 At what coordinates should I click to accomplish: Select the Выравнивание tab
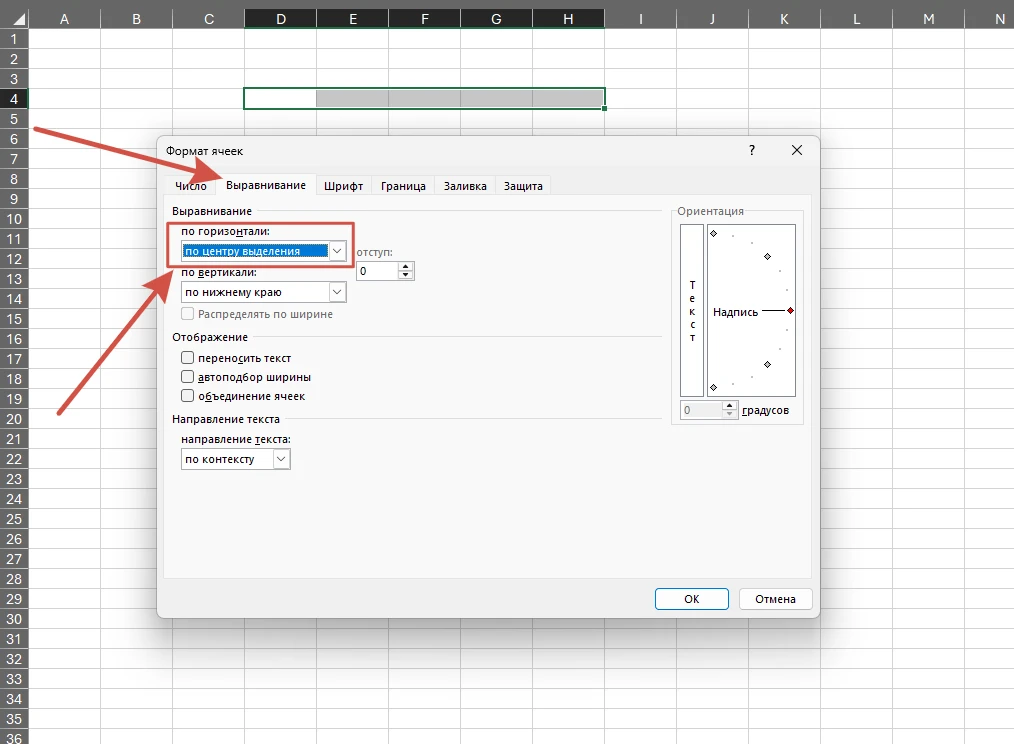[x=266, y=185]
